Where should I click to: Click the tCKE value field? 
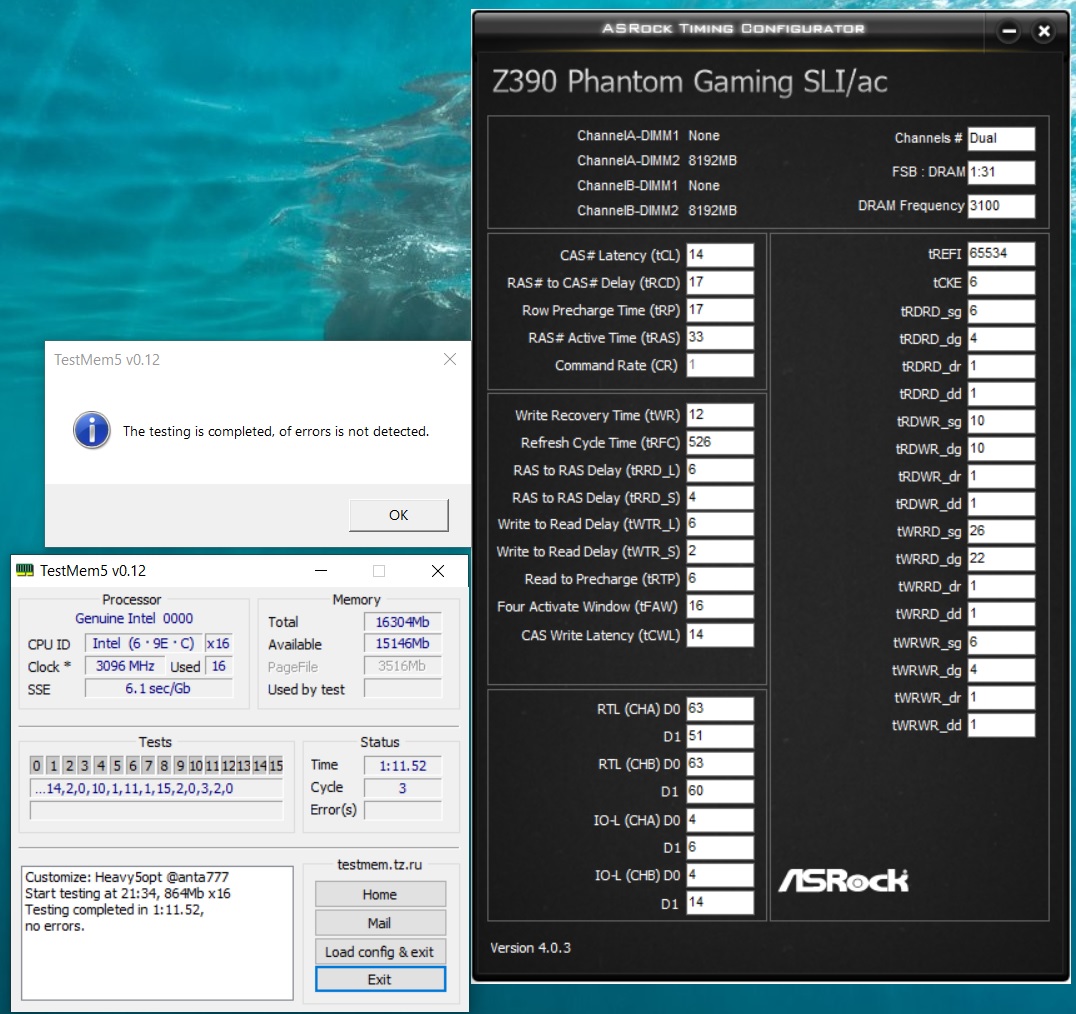coord(1001,282)
